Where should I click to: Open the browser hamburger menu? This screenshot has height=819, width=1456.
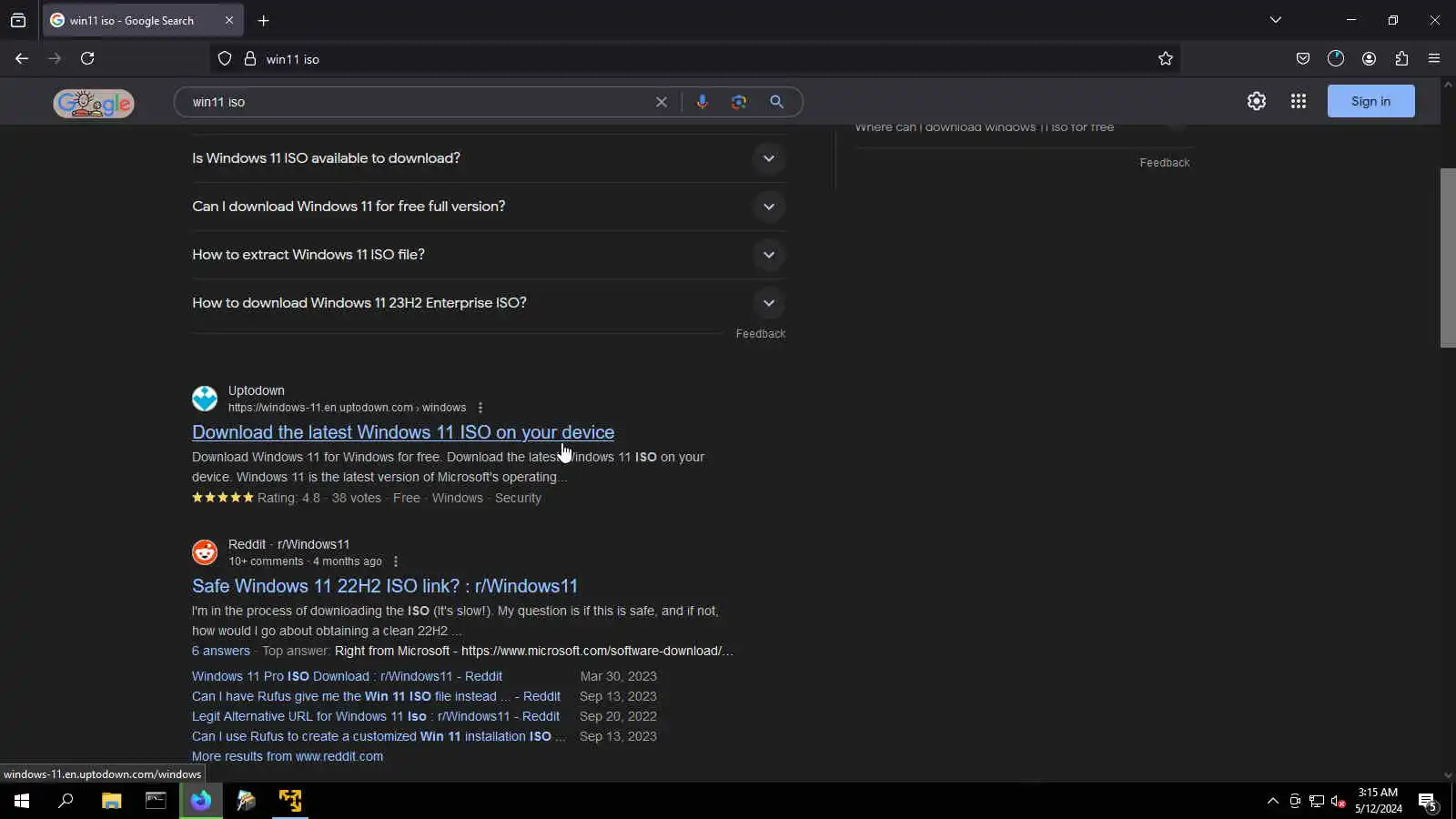(1434, 58)
